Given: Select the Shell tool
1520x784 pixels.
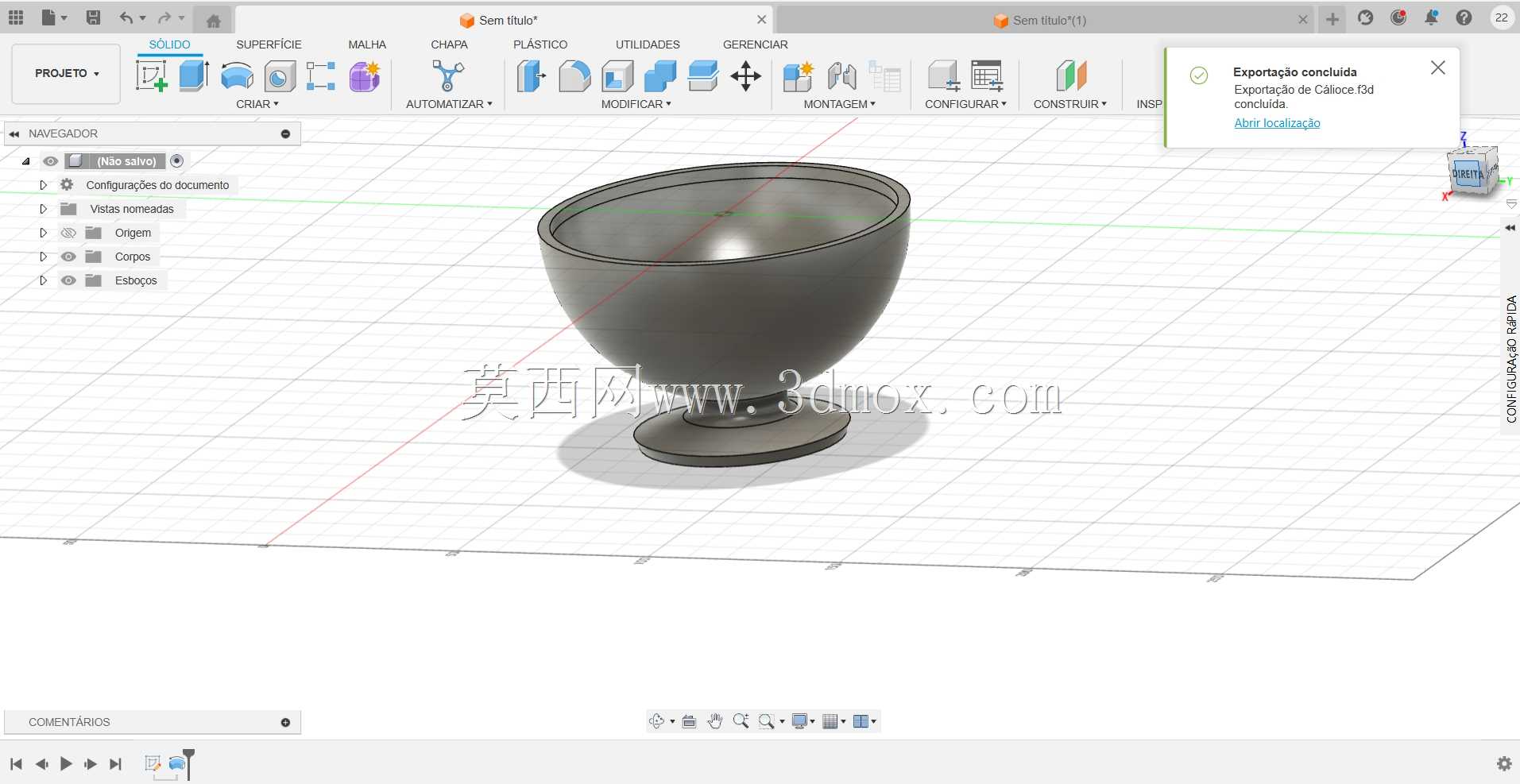Looking at the screenshot, I should (617, 76).
